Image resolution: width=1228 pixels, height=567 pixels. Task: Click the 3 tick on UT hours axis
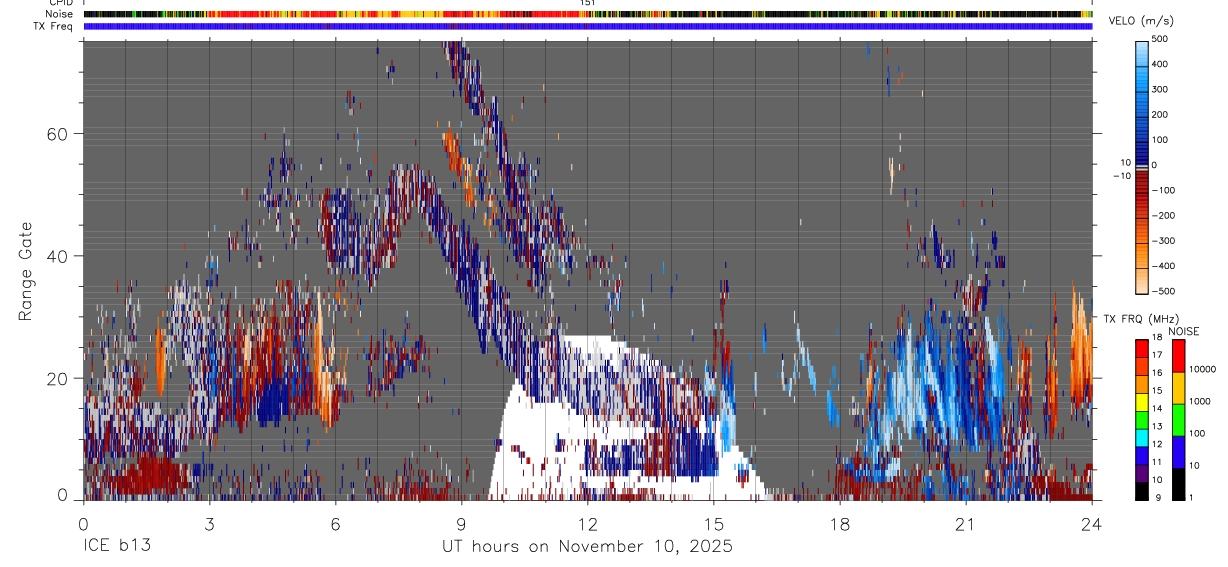click(210, 523)
